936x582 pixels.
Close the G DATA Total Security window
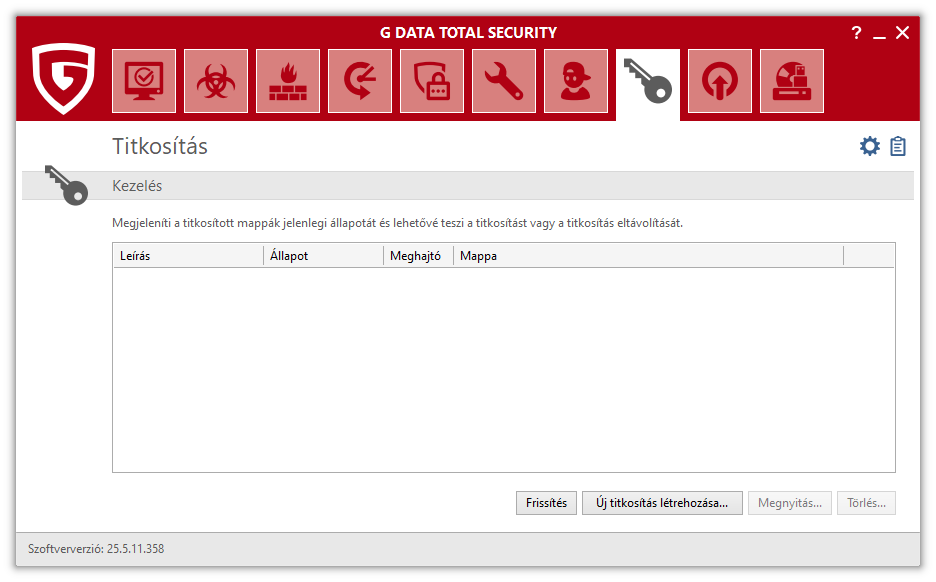[x=903, y=33]
